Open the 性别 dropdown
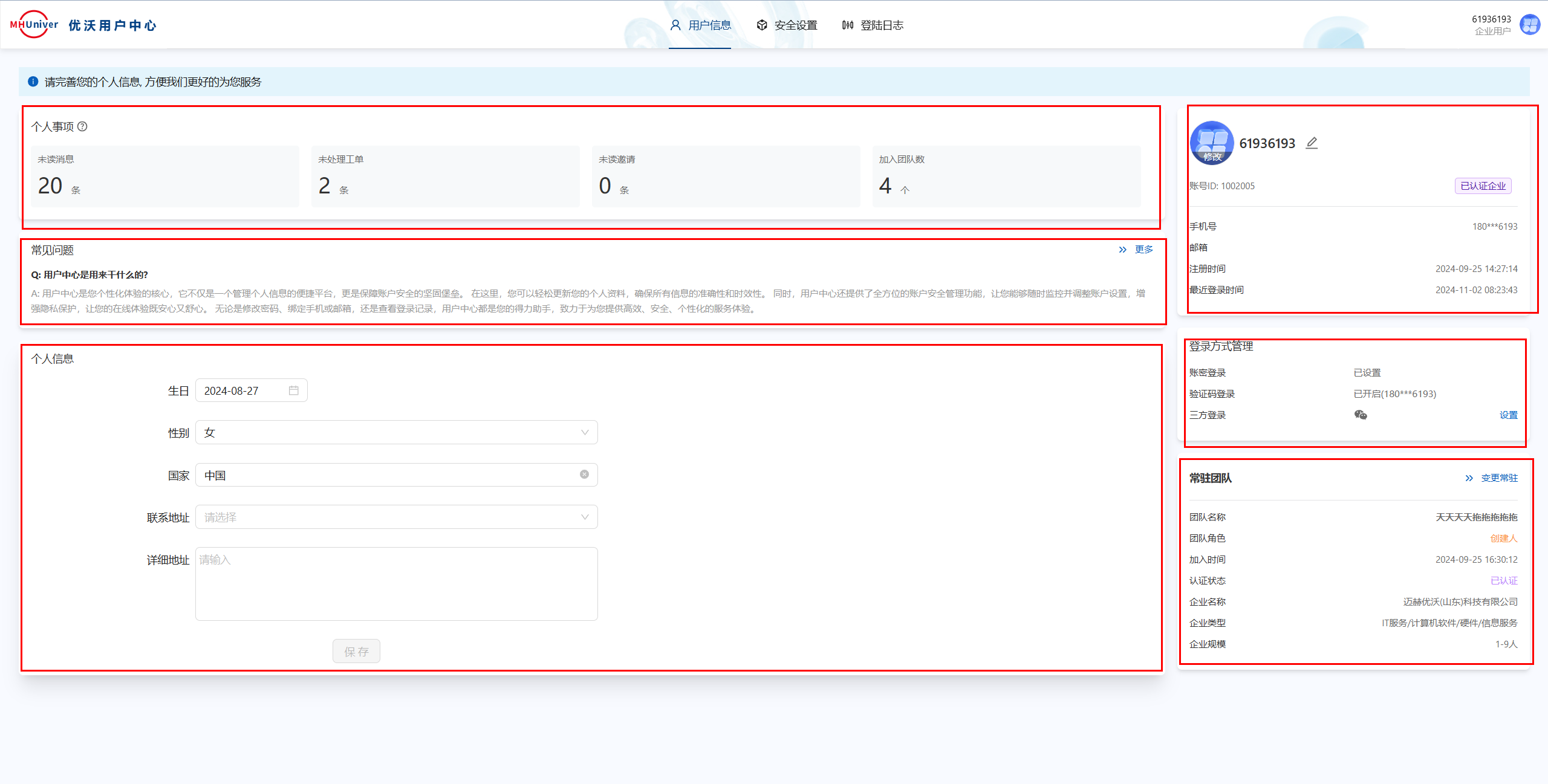 [x=396, y=433]
